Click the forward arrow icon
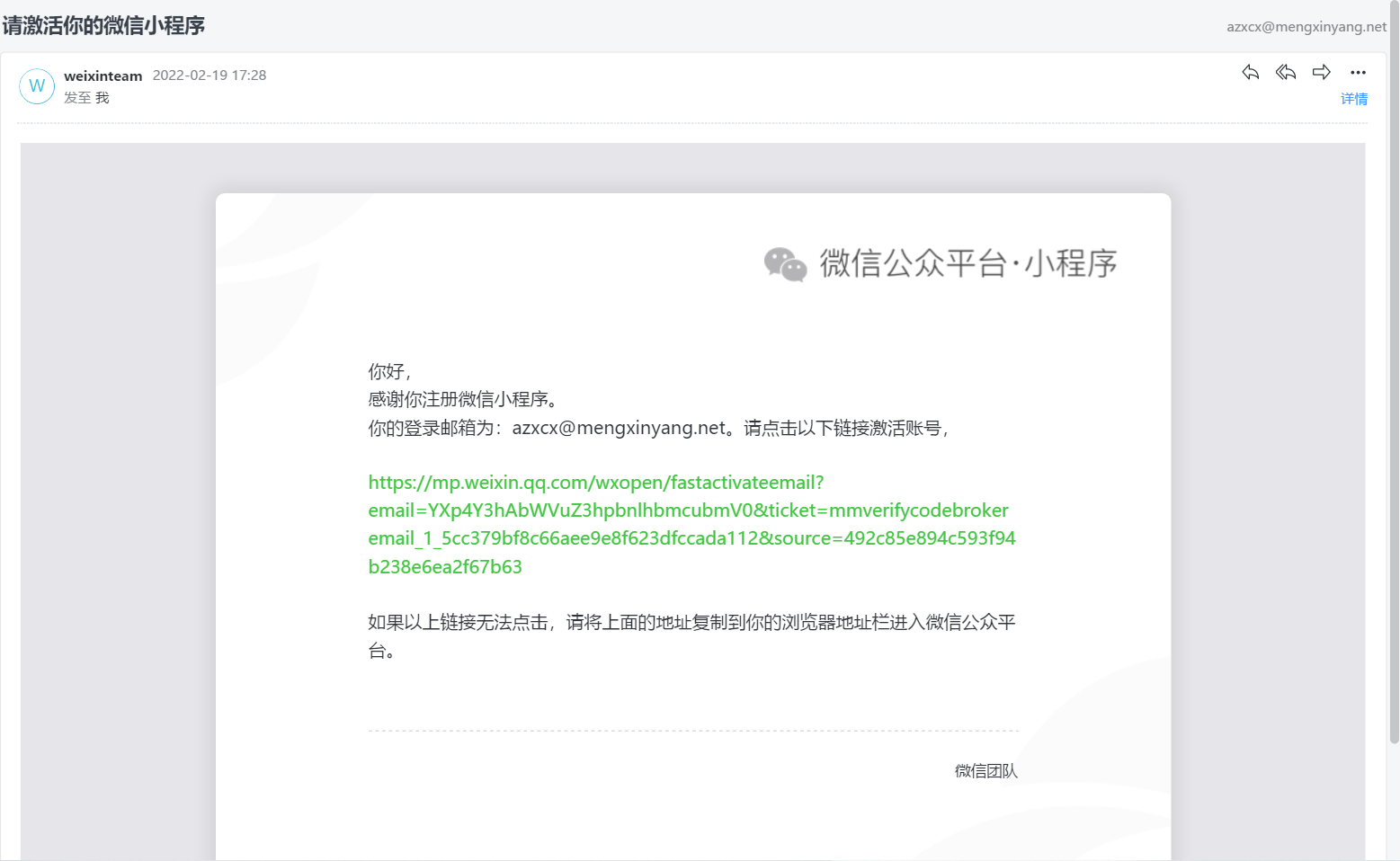 click(x=1322, y=72)
